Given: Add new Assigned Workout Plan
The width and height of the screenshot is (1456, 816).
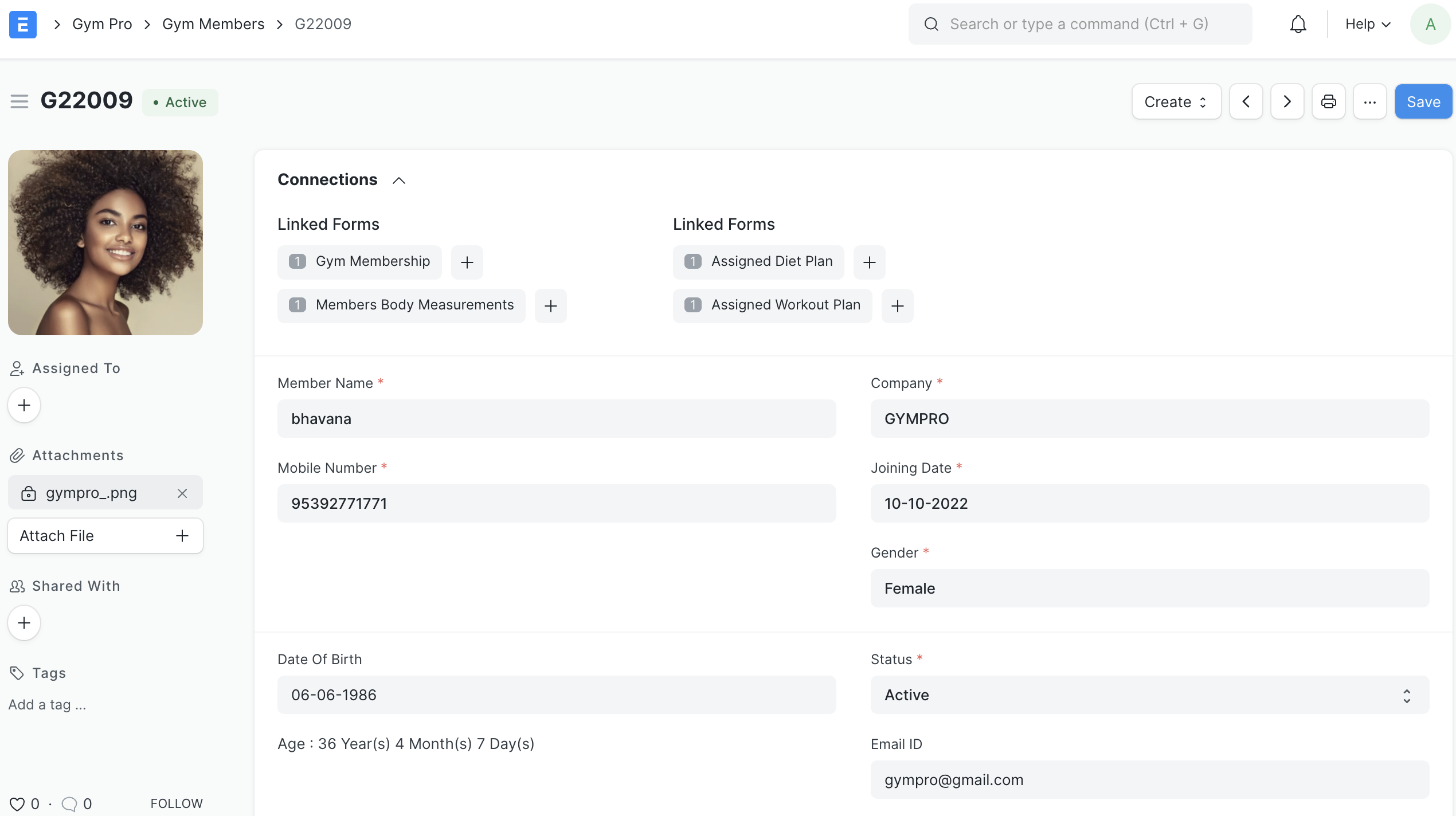Looking at the screenshot, I should [x=898, y=306].
